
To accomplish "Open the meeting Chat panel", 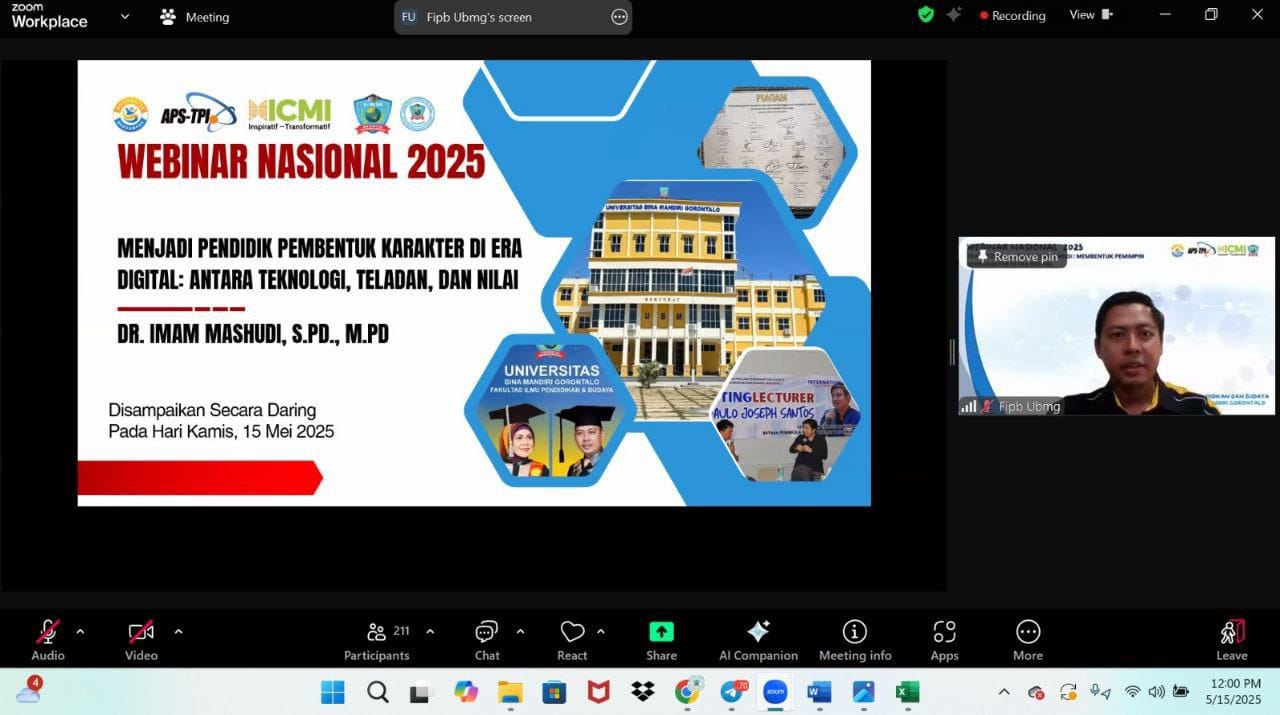I will [x=486, y=638].
